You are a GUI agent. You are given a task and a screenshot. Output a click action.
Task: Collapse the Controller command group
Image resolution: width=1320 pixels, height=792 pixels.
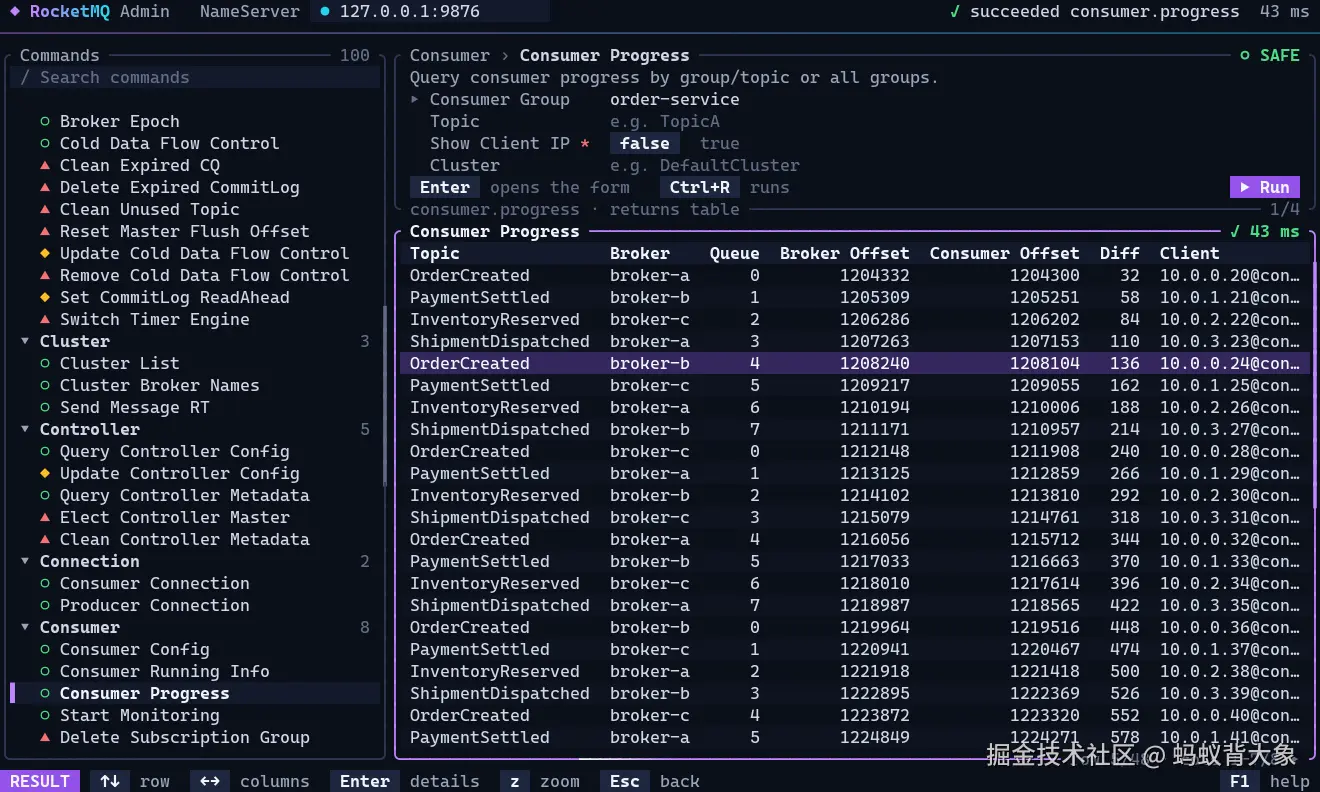[x=25, y=430]
